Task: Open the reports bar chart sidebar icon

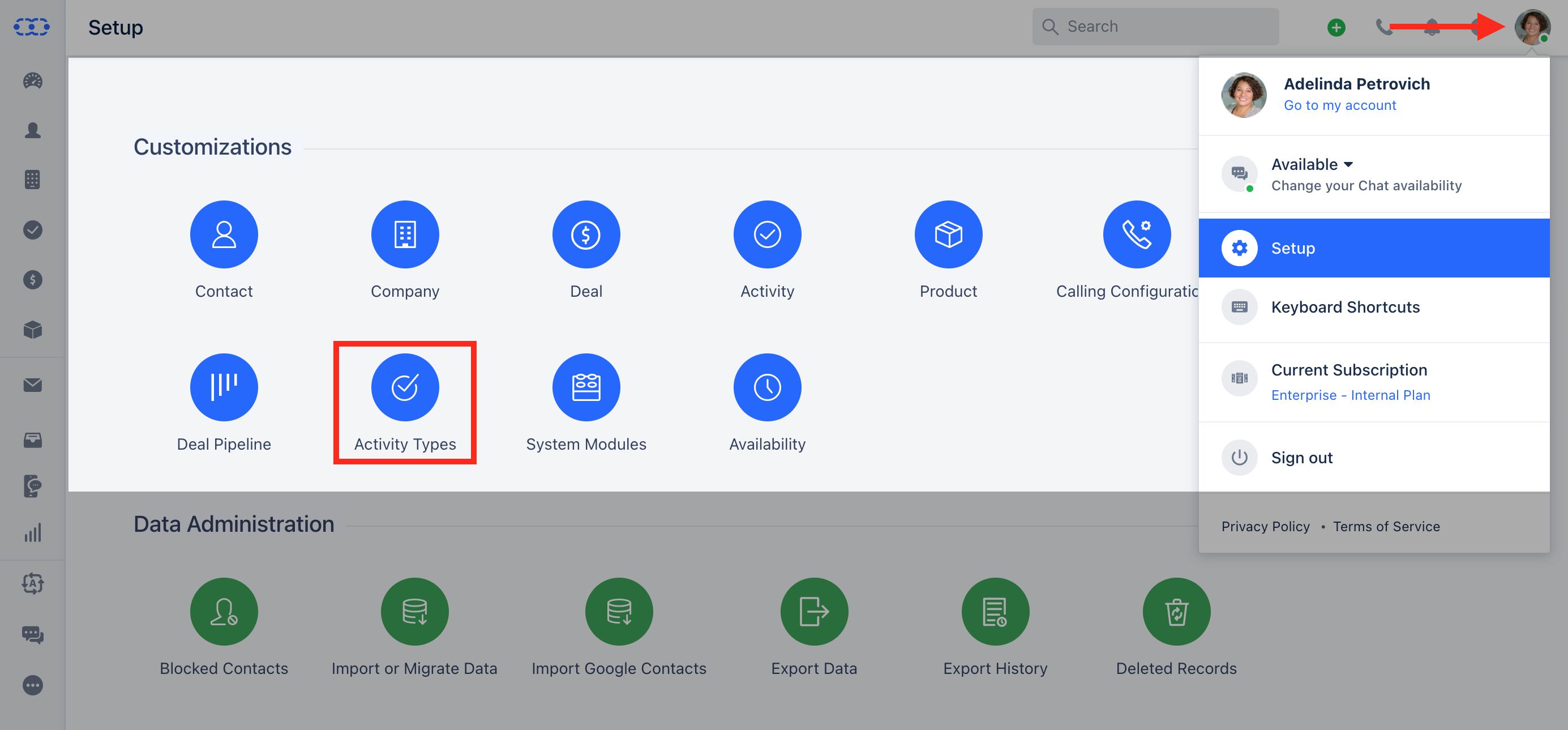Action: pyautogui.click(x=32, y=533)
